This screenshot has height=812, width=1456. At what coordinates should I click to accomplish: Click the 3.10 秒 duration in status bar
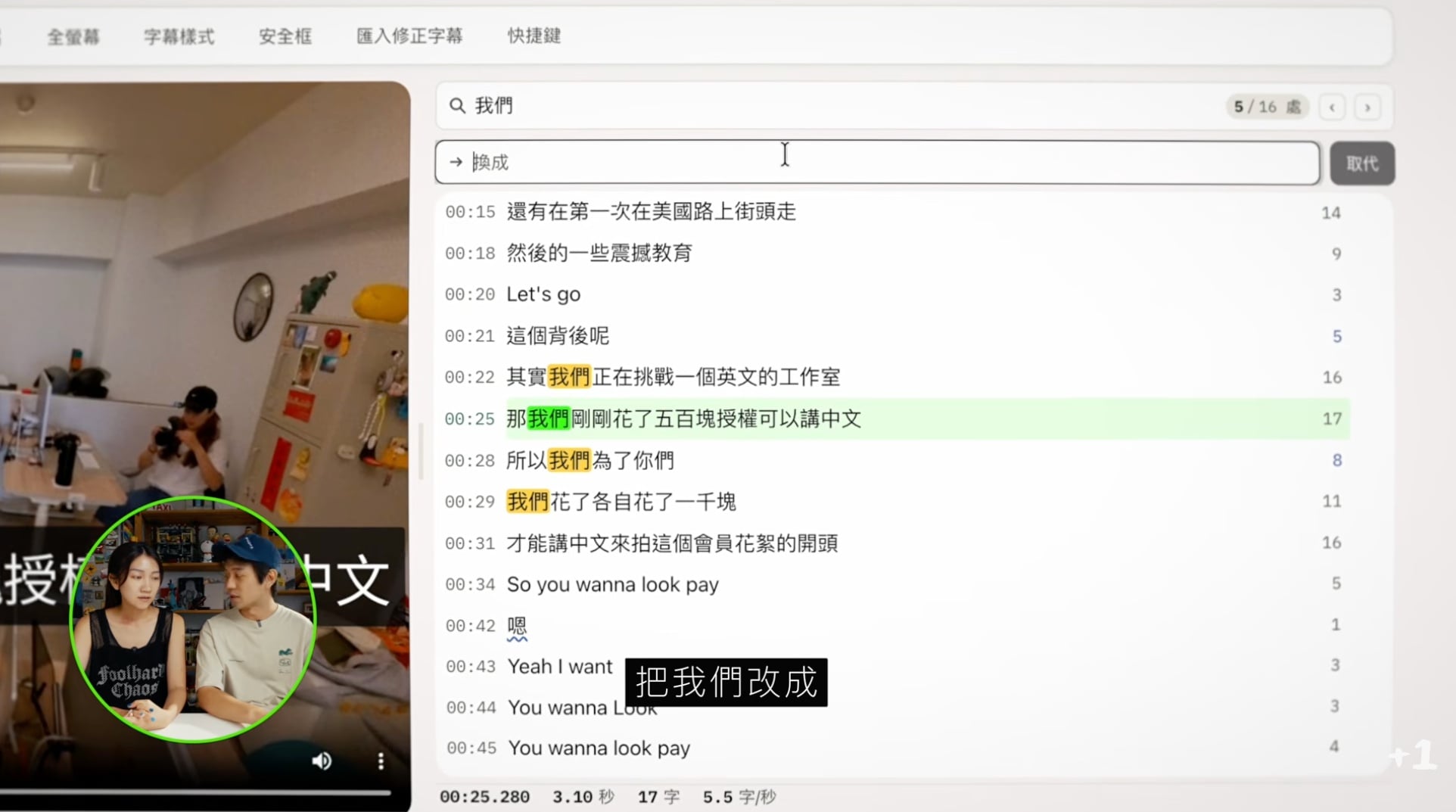coord(583,797)
